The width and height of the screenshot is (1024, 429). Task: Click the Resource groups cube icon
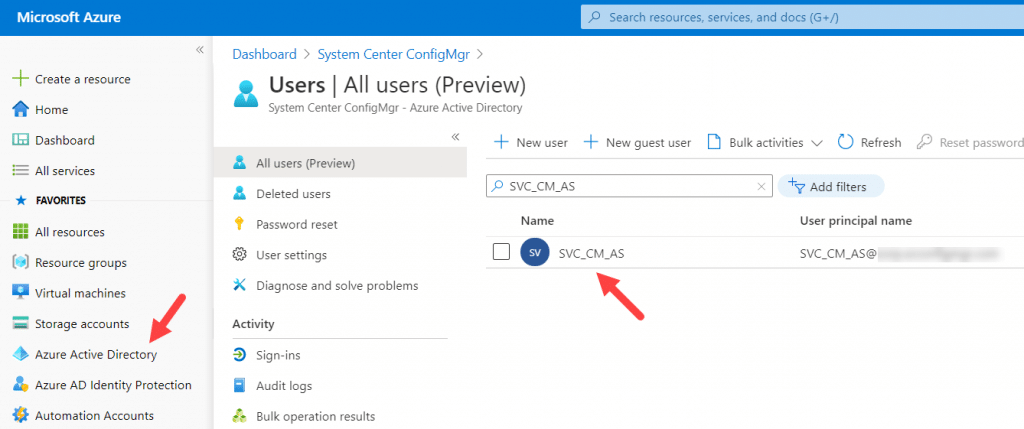[x=21, y=262]
